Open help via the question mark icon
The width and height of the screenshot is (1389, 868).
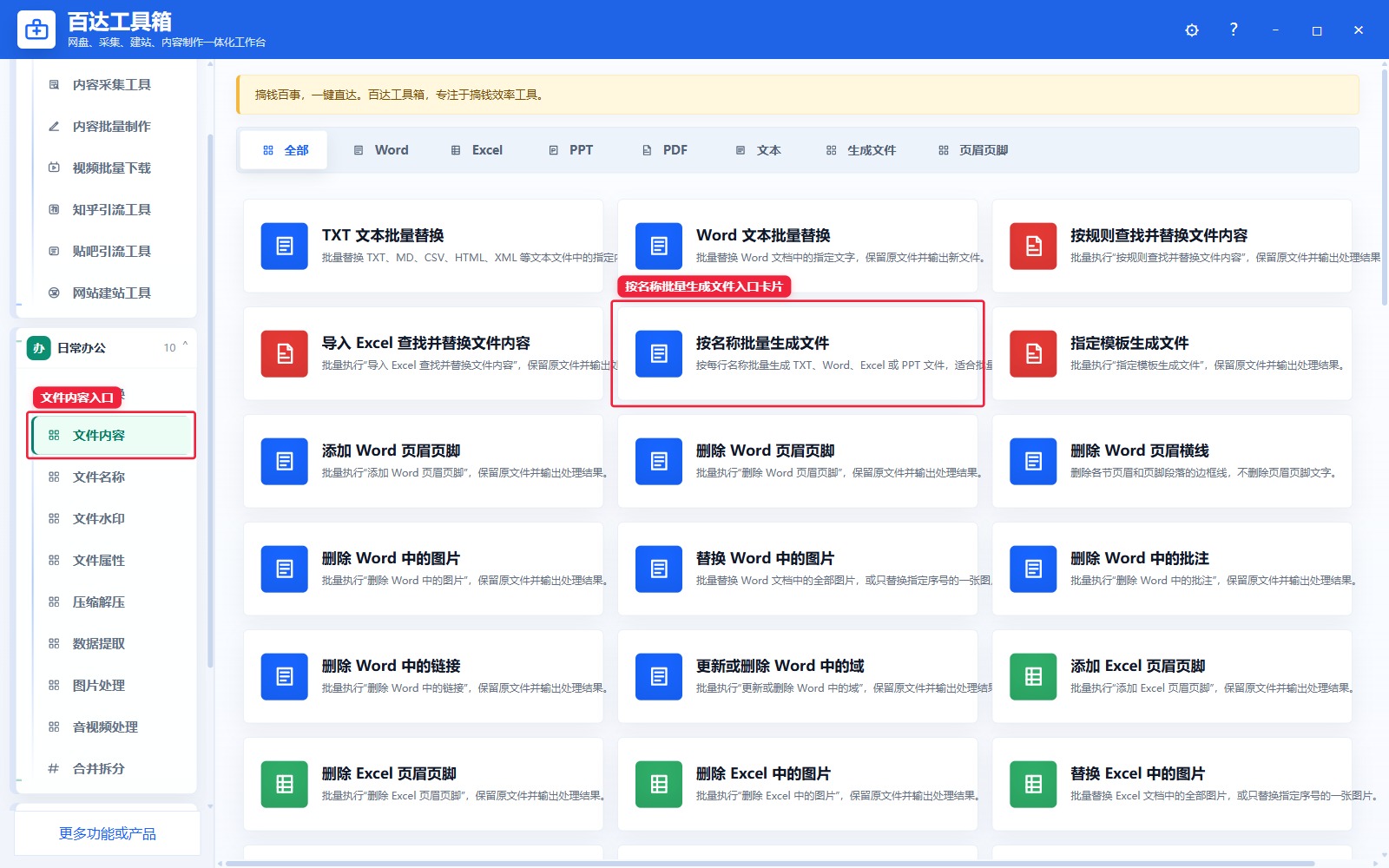click(1234, 30)
